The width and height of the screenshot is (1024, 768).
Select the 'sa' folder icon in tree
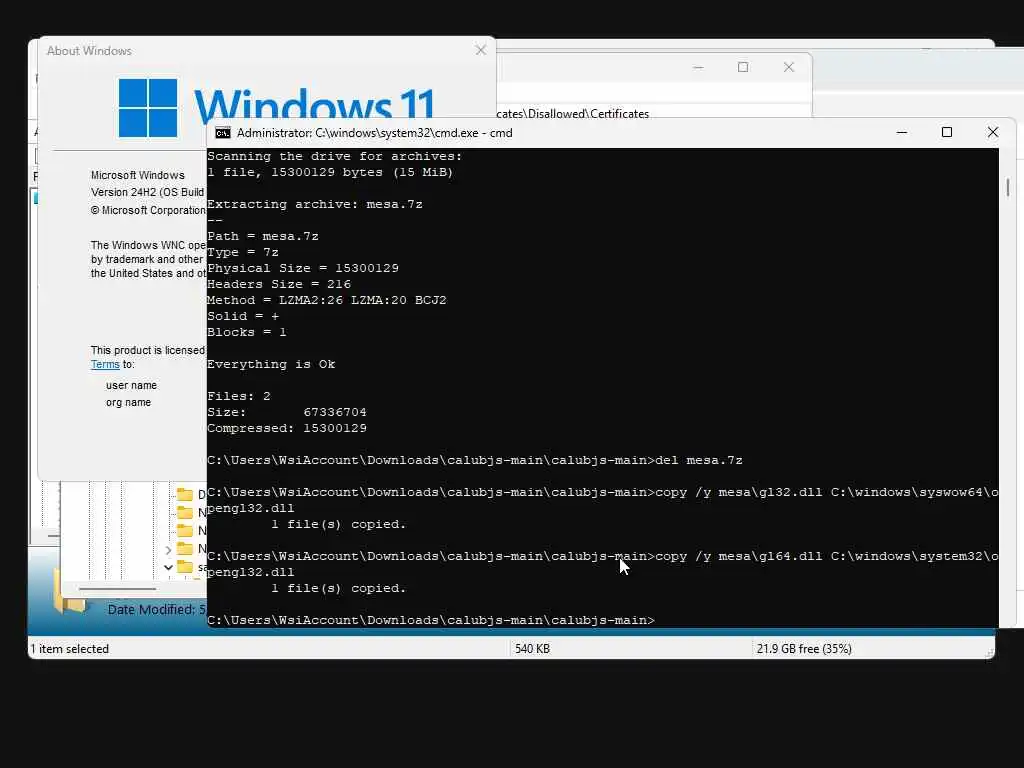185,566
